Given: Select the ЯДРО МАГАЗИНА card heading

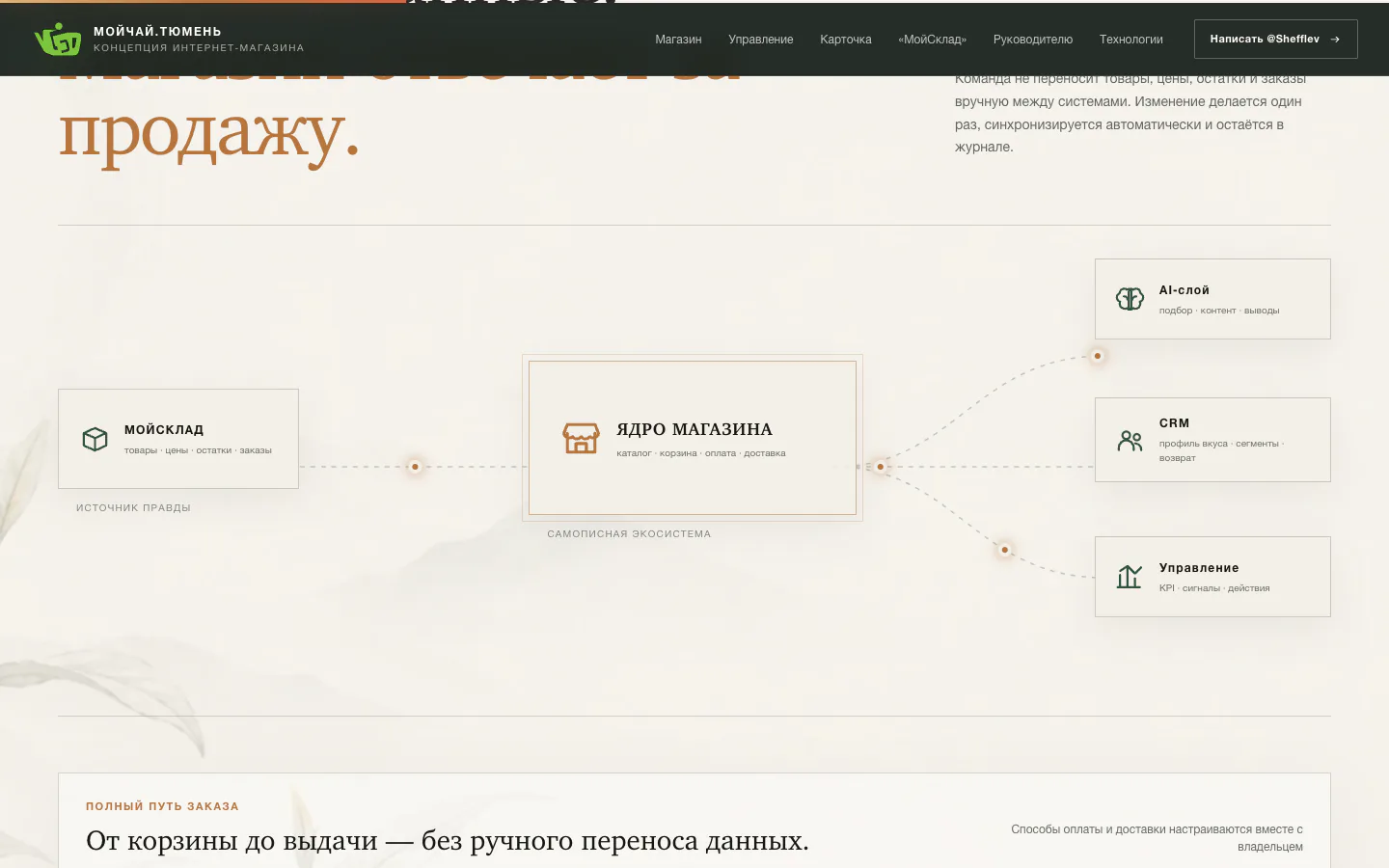Looking at the screenshot, I should [694, 429].
